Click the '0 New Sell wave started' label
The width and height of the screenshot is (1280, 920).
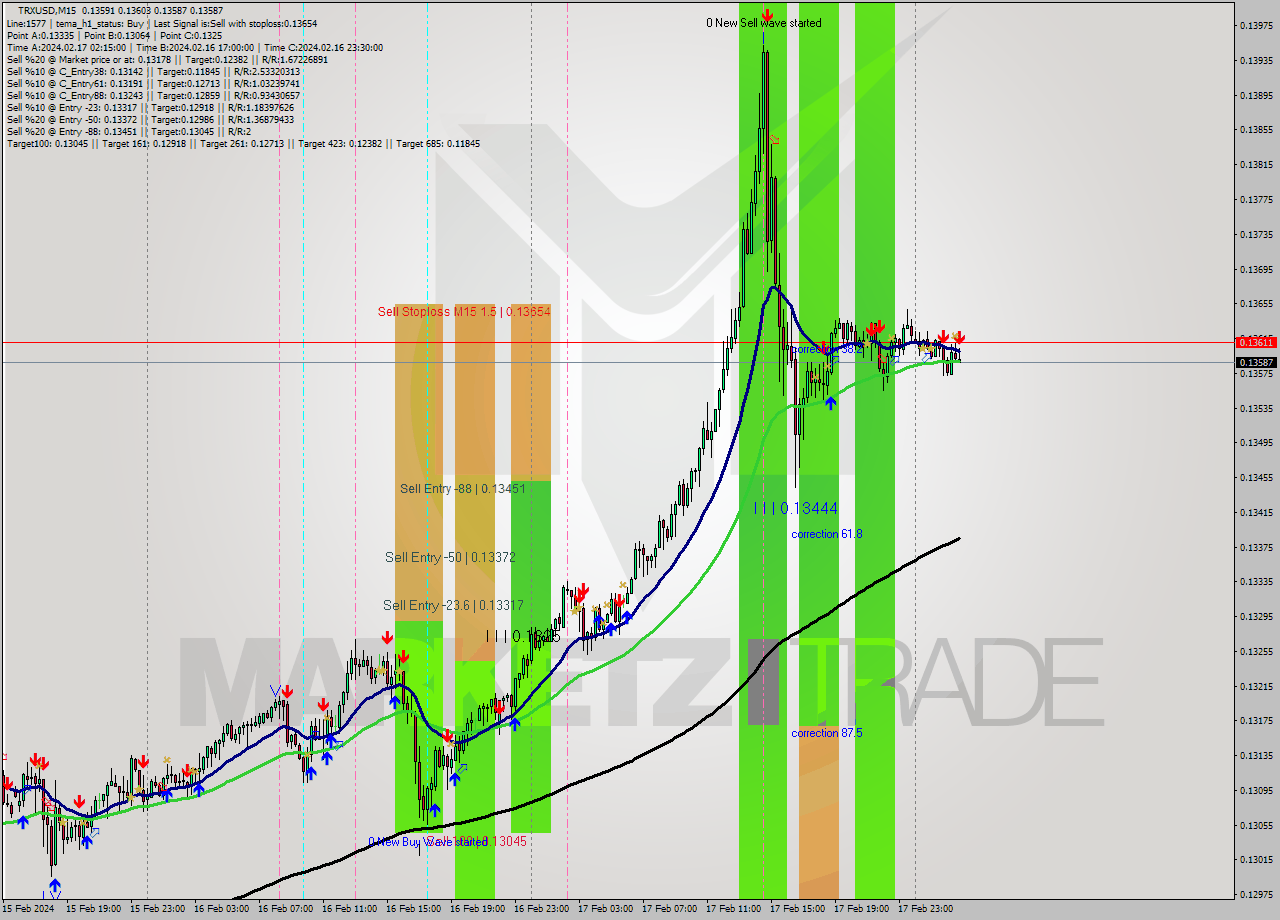pos(763,23)
